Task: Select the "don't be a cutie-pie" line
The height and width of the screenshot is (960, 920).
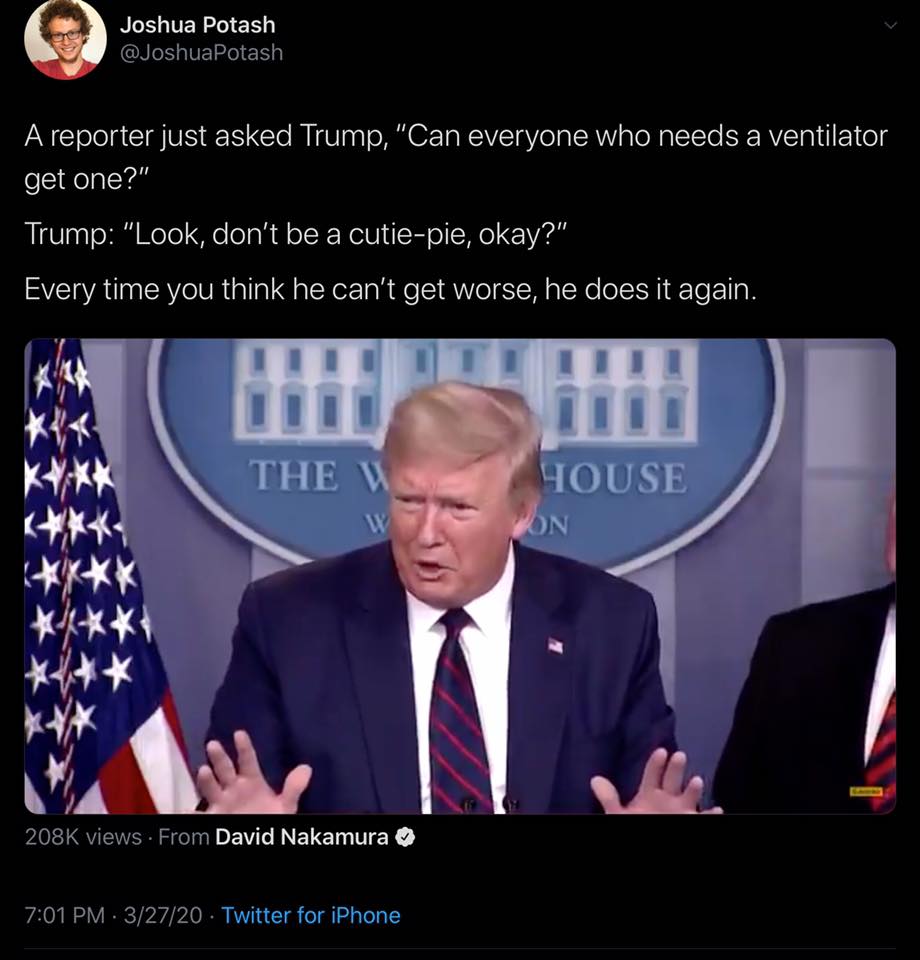Action: (x=296, y=234)
